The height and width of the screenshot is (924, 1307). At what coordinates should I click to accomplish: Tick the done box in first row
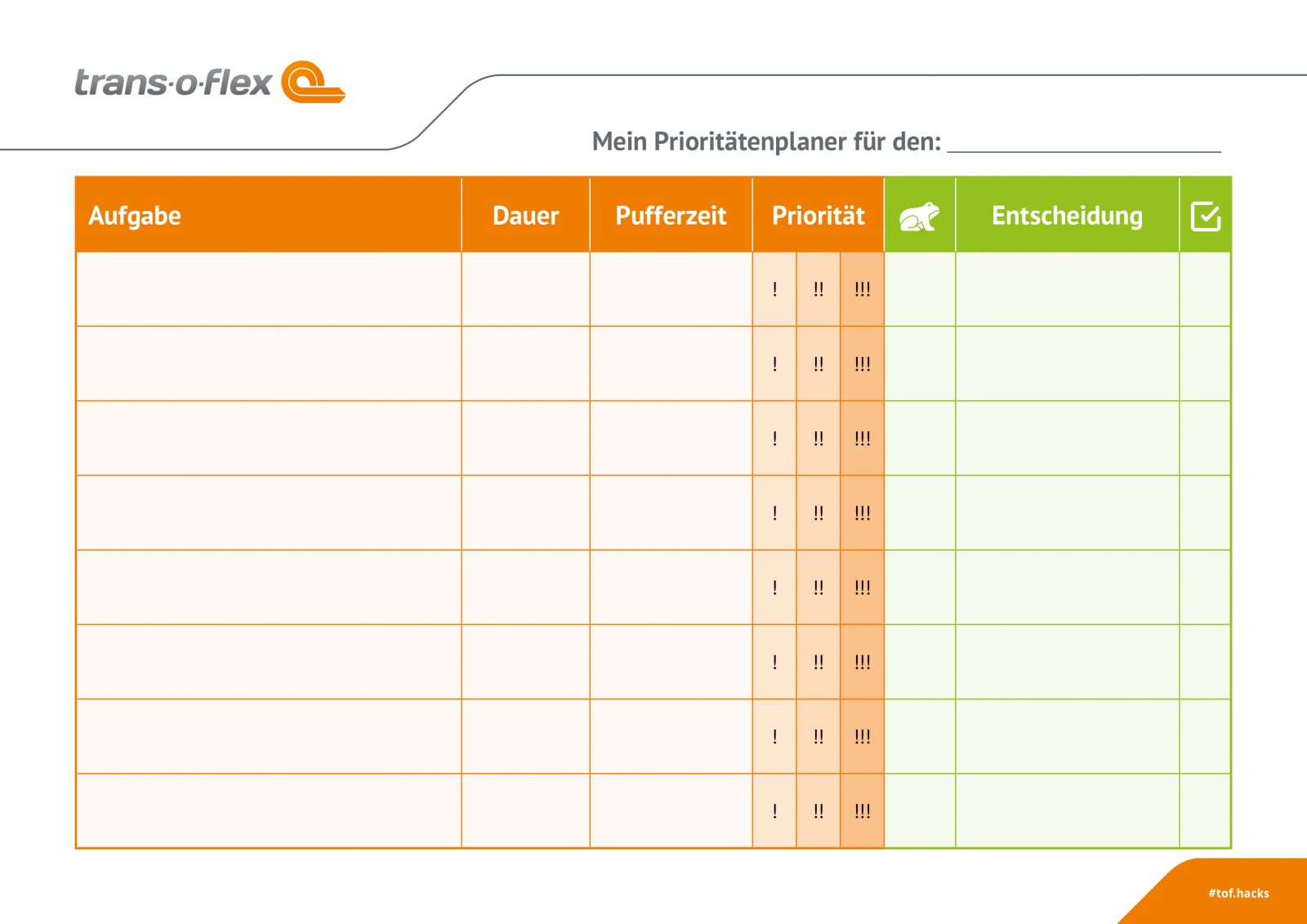[1205, 289]
